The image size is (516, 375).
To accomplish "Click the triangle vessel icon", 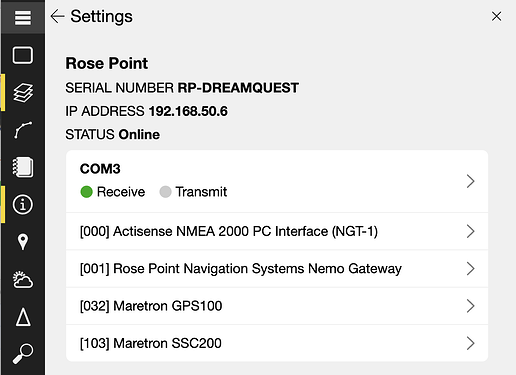I will (x=23, y=317).
